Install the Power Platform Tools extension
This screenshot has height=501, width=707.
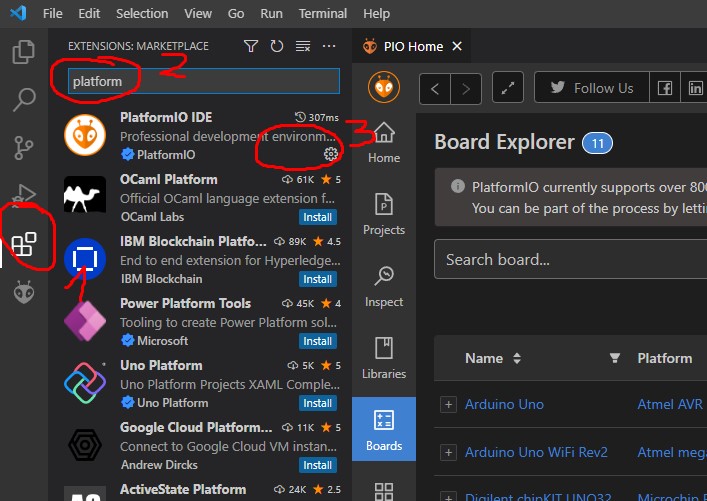[x=317, y=341]
